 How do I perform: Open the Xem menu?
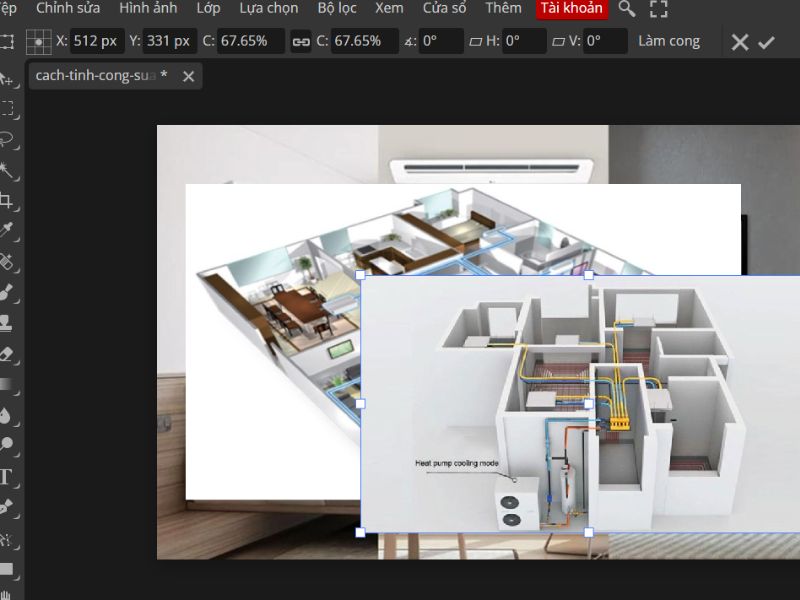click(x=389, y=8)
